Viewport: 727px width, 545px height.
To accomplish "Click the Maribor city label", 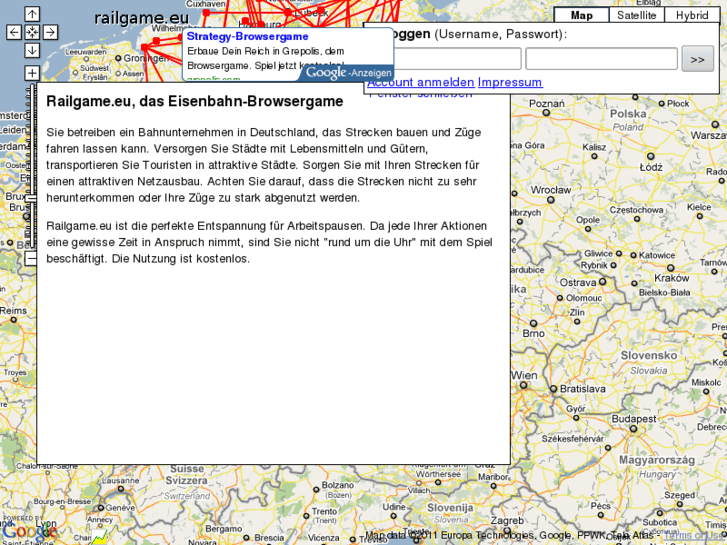I will (493, 476).
